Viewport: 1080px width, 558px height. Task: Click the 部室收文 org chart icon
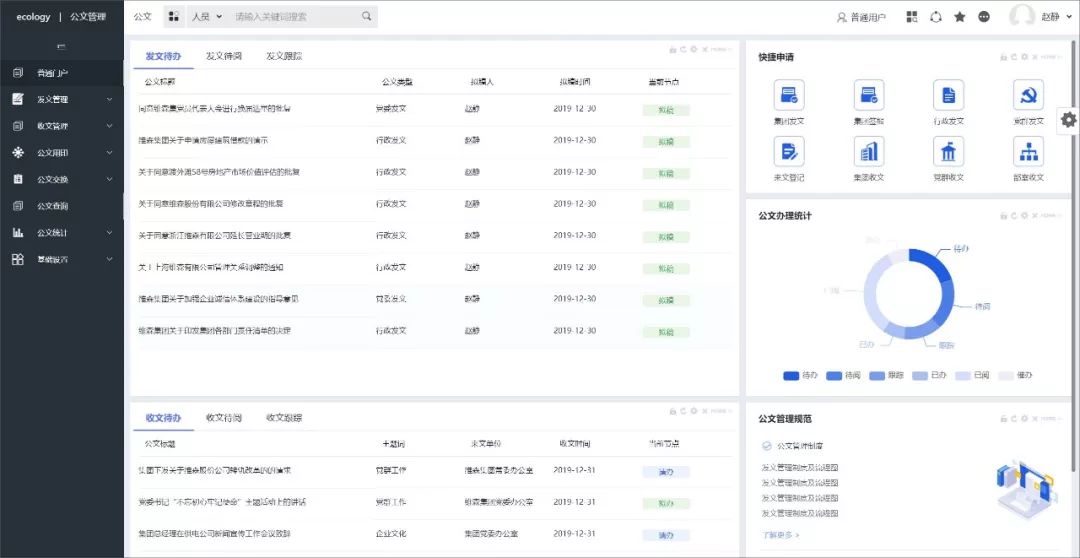1028,152
